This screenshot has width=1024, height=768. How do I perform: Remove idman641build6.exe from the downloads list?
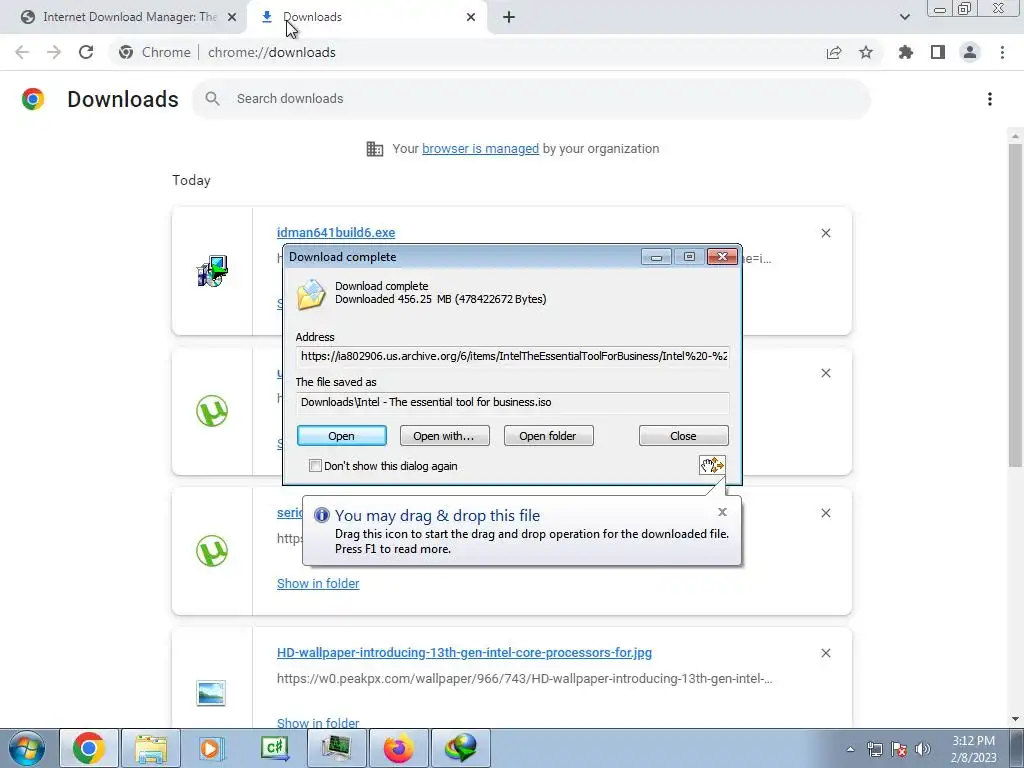826,233
